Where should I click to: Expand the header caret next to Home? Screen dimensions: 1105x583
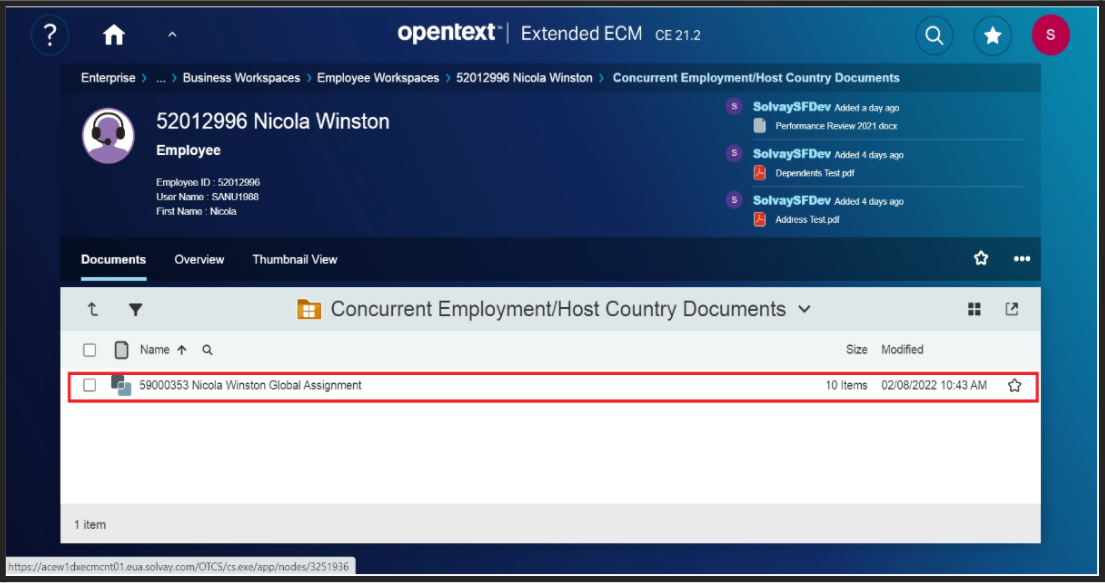point(172,35)
